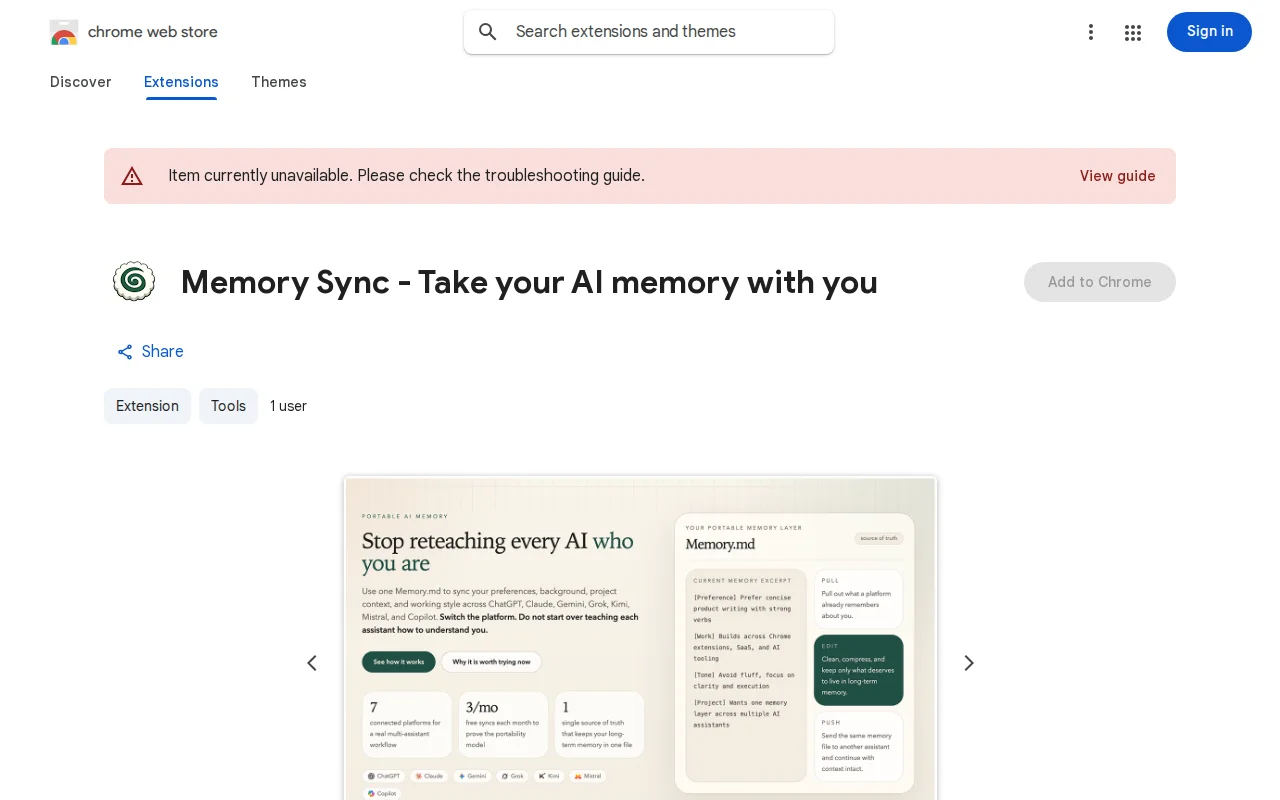The height and width of the screenshot is (800, 1280).
Task: Click the Memory Sync extension icon
Action: [x=134, y=282]
